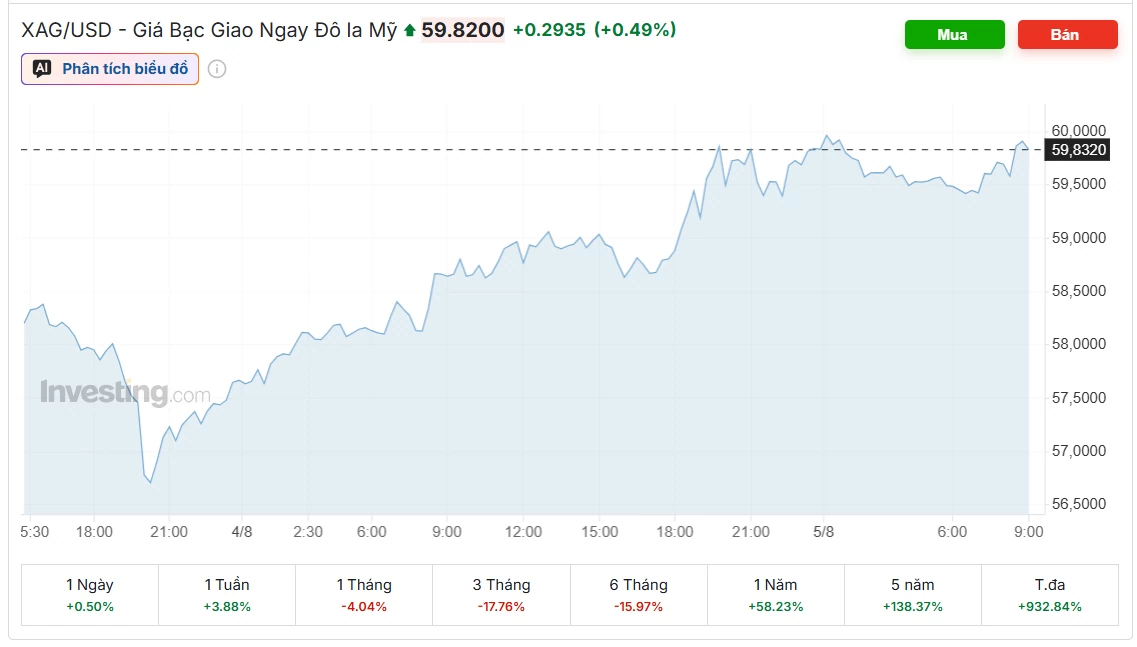Click the 5/8 date marker on time axis
Screen dimensions: 1137x647
(823, 532)
